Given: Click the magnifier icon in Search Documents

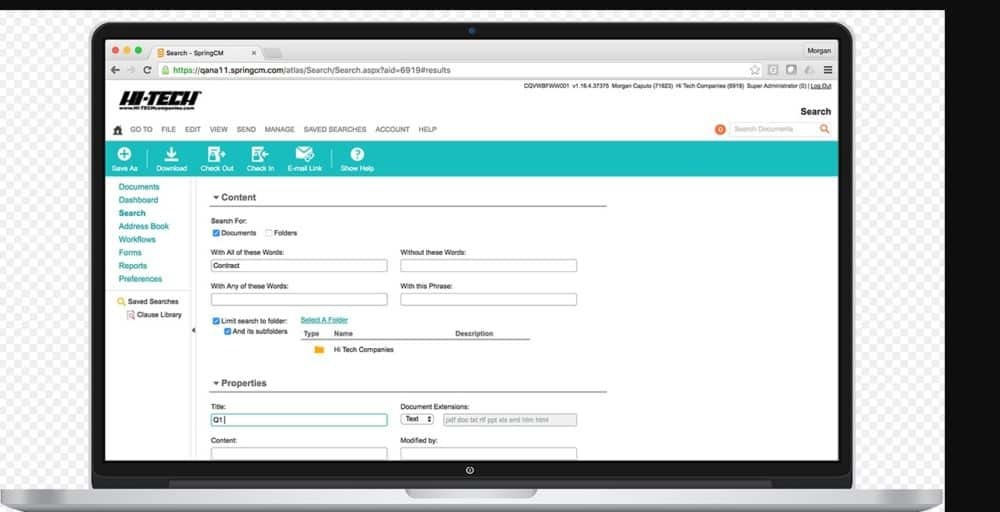Looking at the screenshot, I should (x=824, y=129).
